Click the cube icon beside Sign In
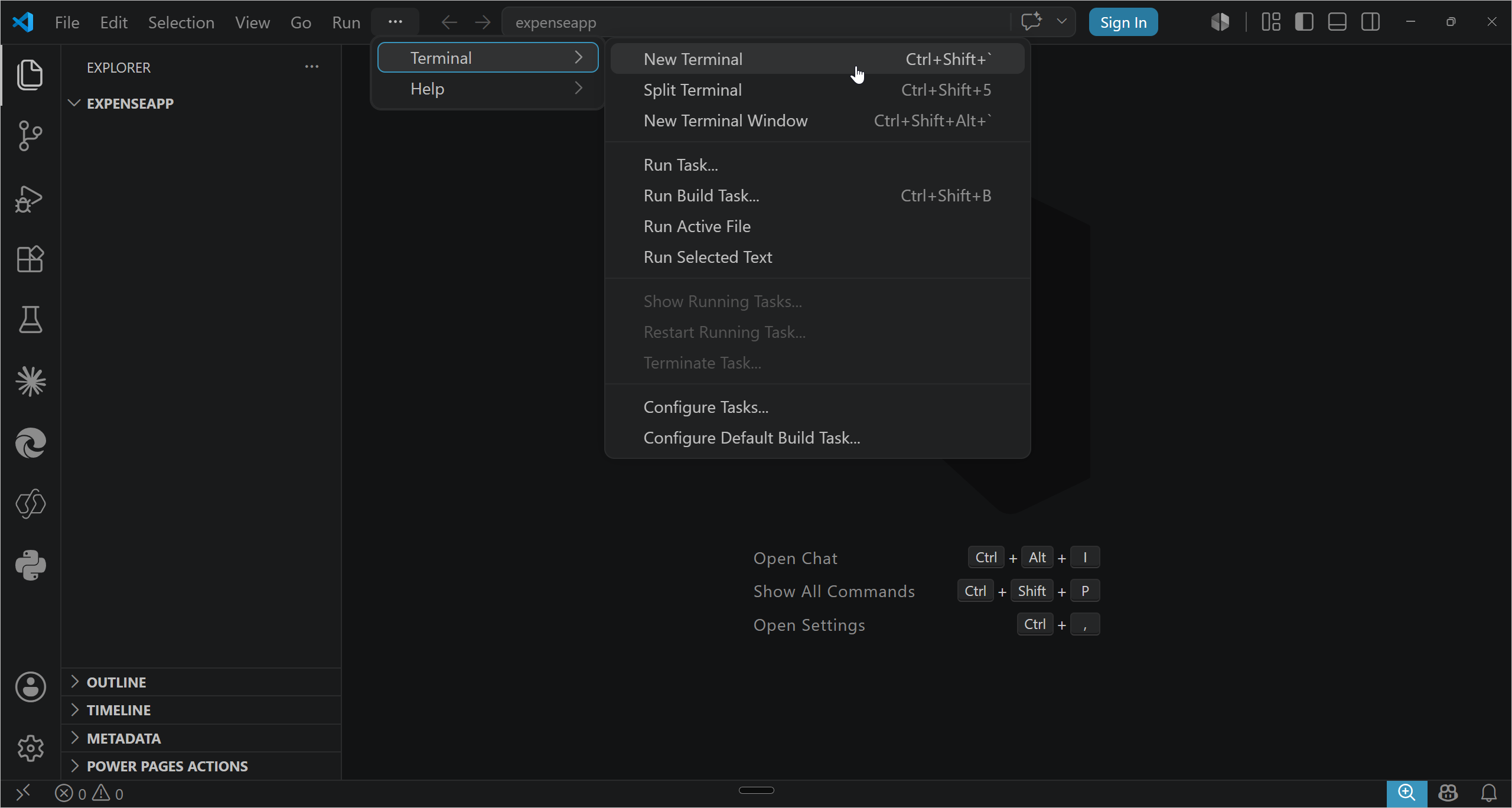 click(1220, 22)
